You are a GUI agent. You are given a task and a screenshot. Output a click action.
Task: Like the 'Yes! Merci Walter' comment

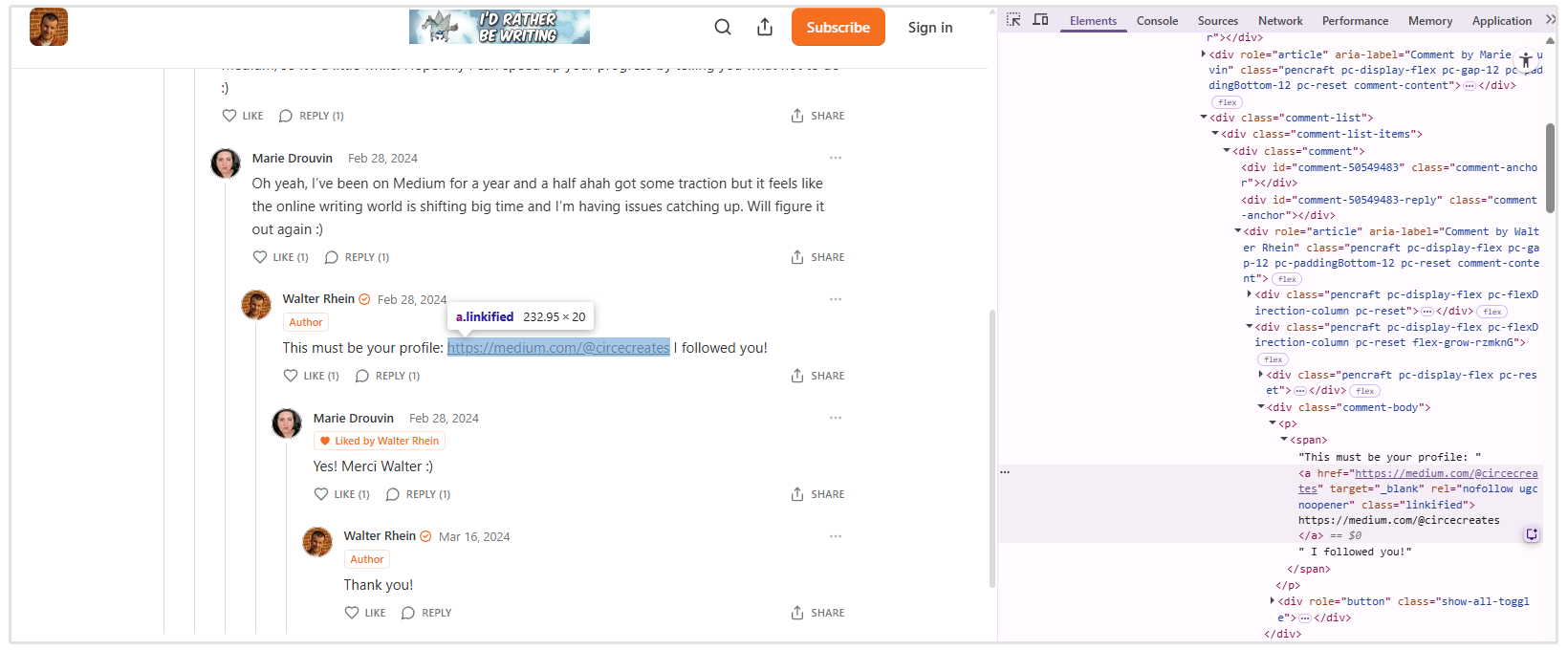[341, 494]
